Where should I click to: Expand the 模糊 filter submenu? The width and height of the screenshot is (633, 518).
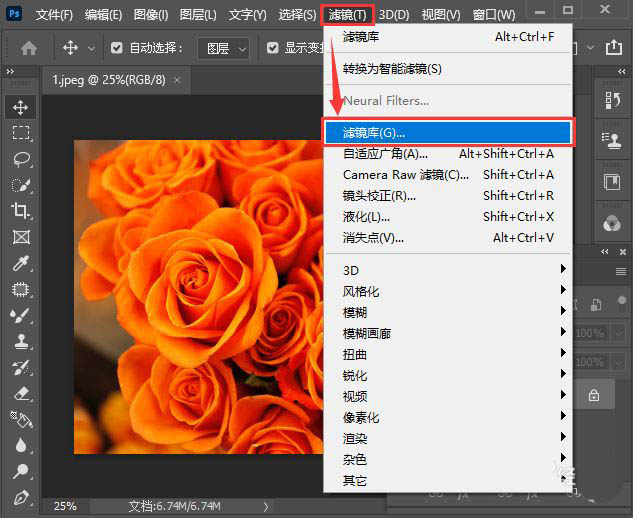pos(448,312)
